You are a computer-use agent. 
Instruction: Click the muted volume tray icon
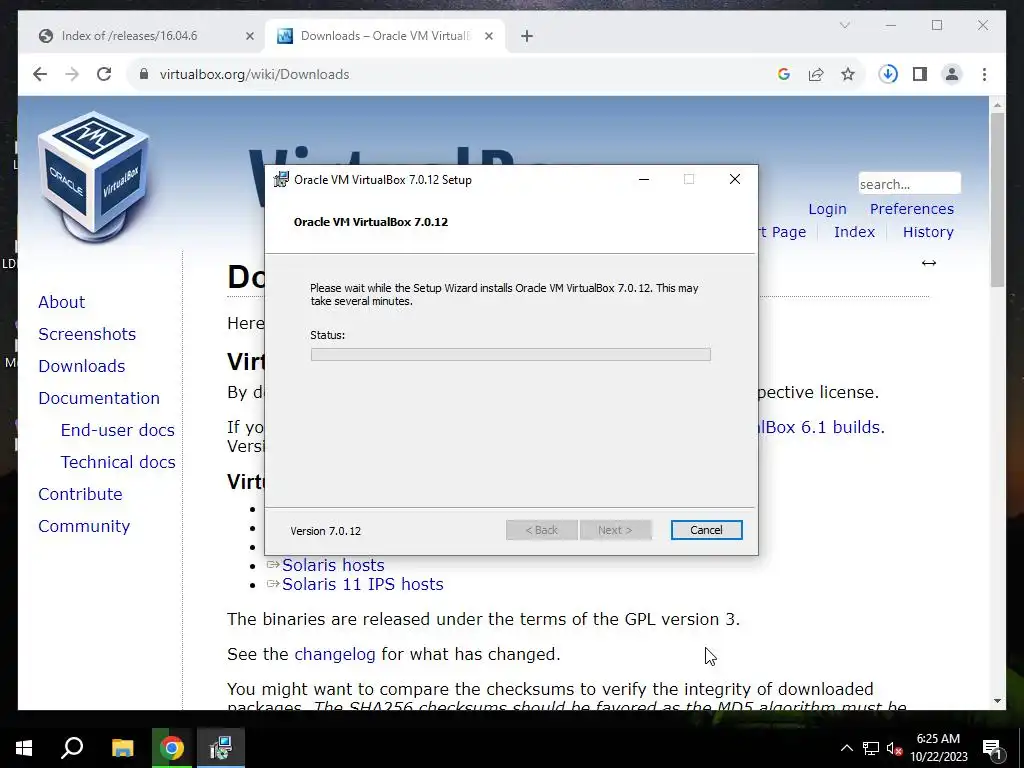895,748
